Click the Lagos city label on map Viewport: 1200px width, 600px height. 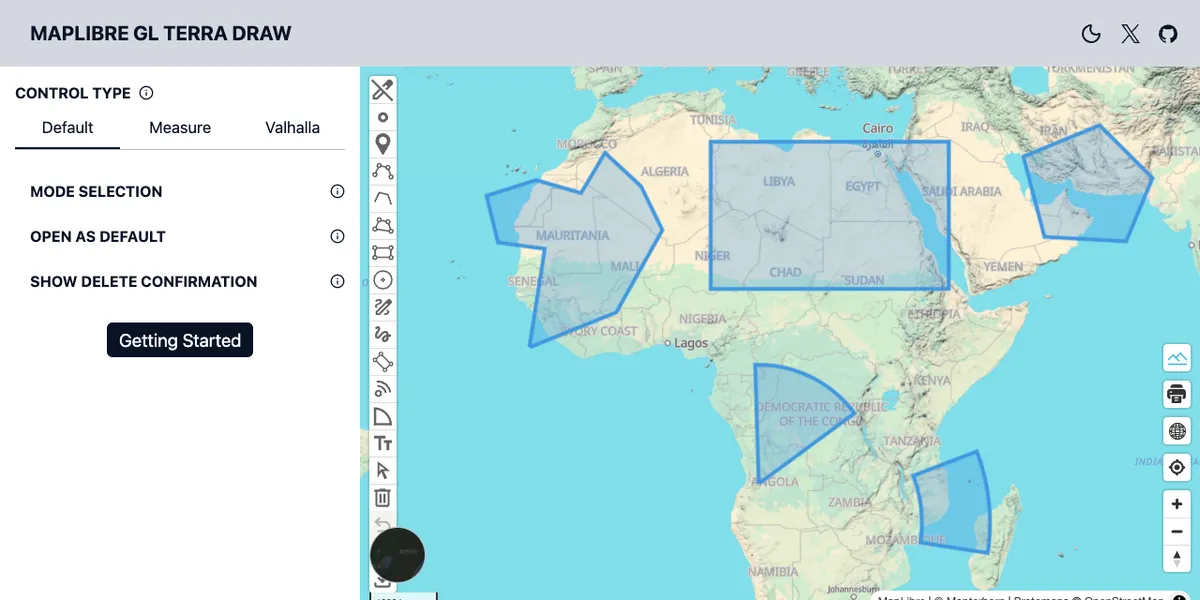pyautogui.click(x=691, y=343)
